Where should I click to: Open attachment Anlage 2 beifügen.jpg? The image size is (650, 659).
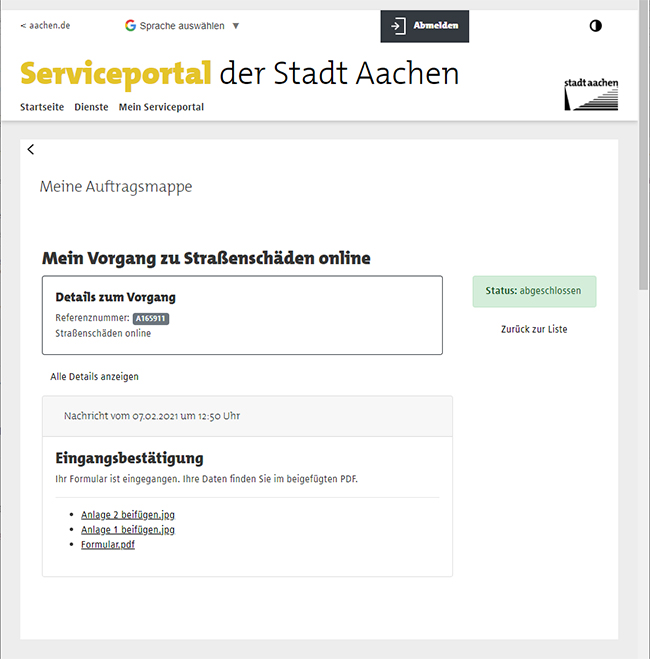tap(128, 515)
